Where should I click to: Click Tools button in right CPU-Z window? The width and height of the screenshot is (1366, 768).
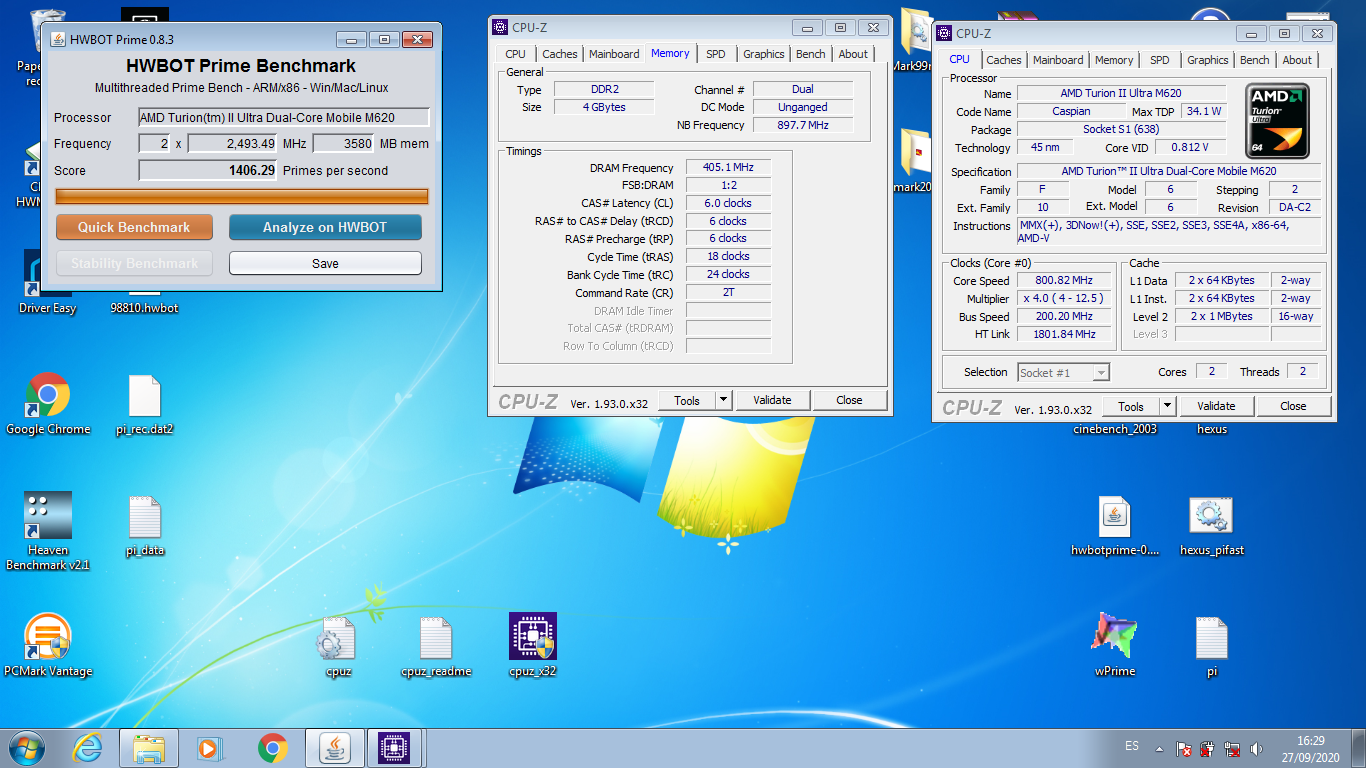[1131, 406]
